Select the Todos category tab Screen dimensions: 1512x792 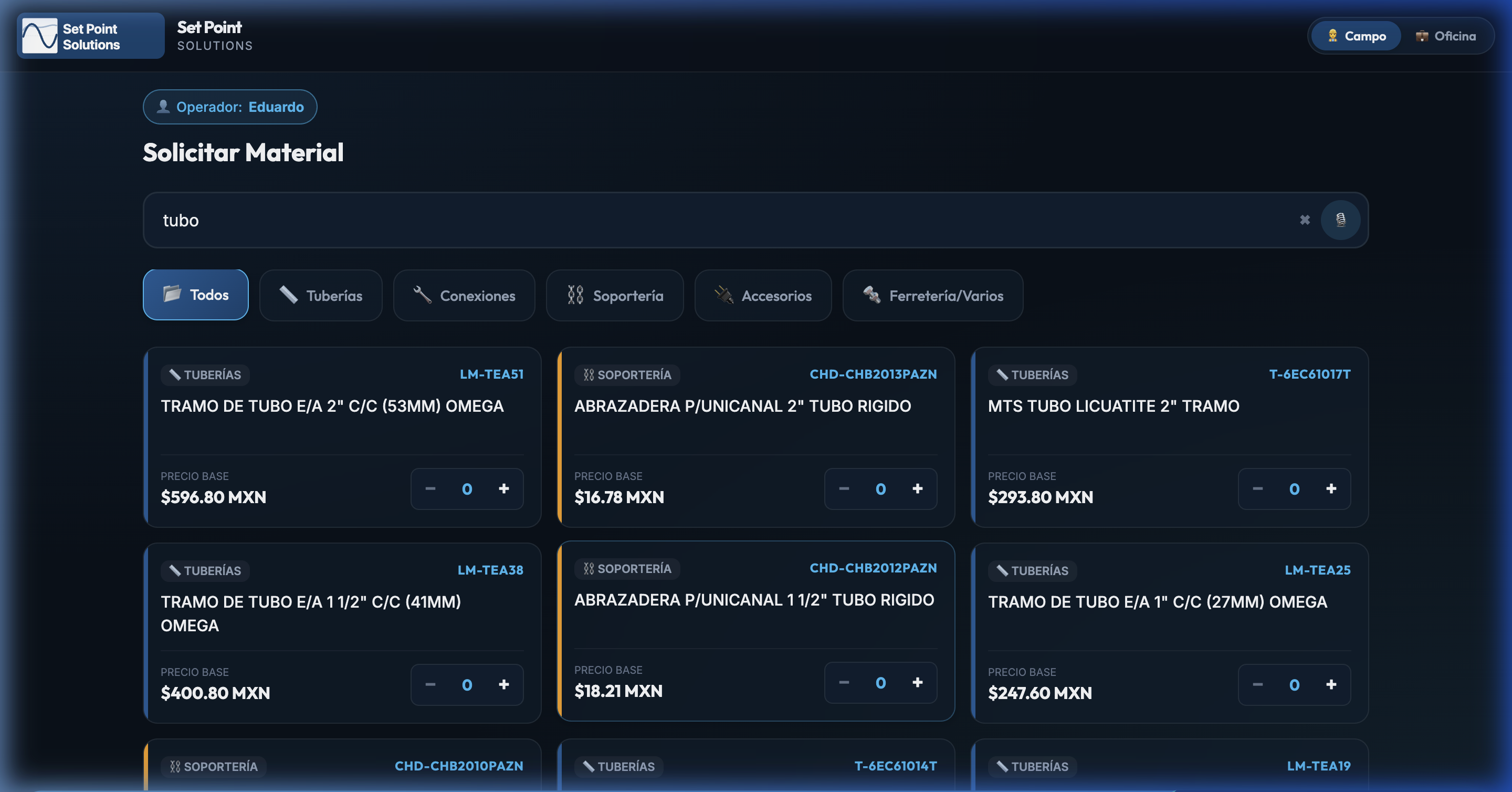tap(195, 295)
